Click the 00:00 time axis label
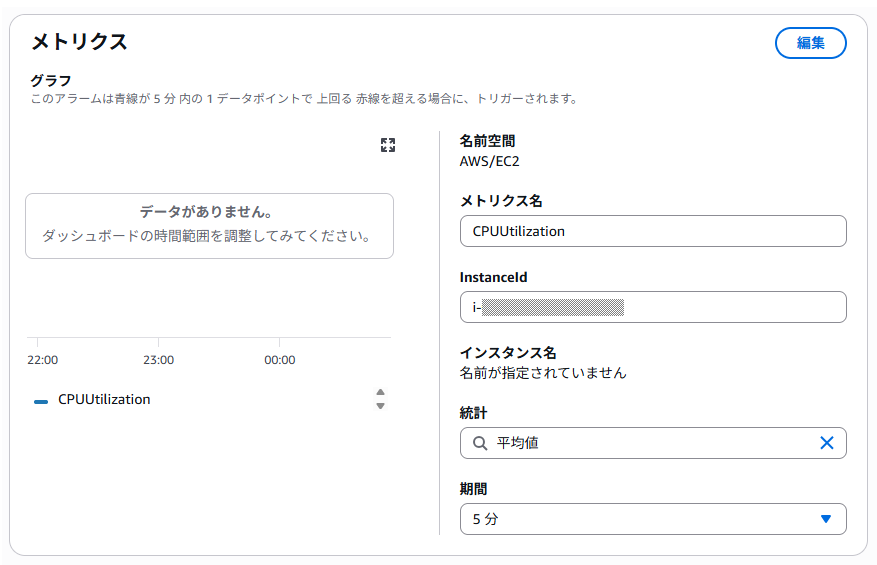The image size is (877, 565). point(280,360)
